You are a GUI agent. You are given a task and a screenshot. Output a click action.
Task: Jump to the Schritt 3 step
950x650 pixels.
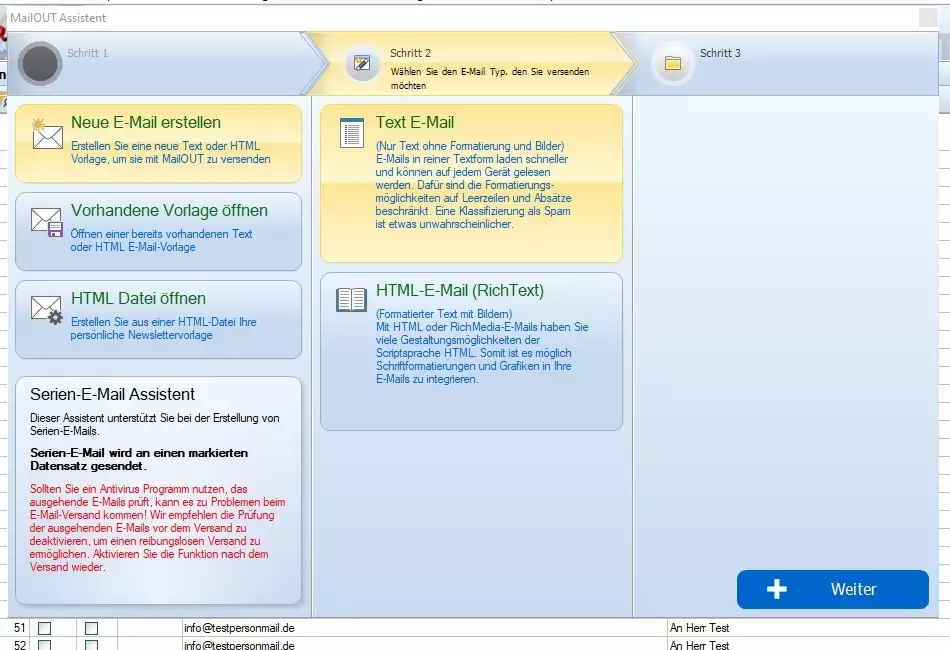[x=782, y=63]
